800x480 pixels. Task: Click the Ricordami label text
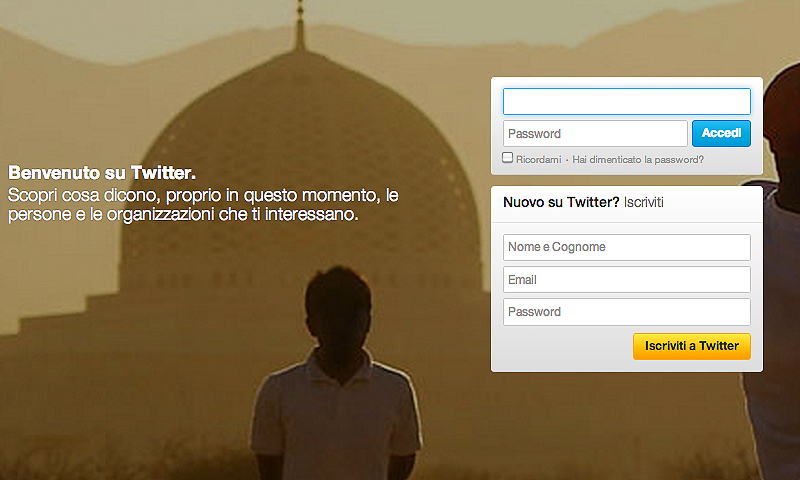point(538,160)
